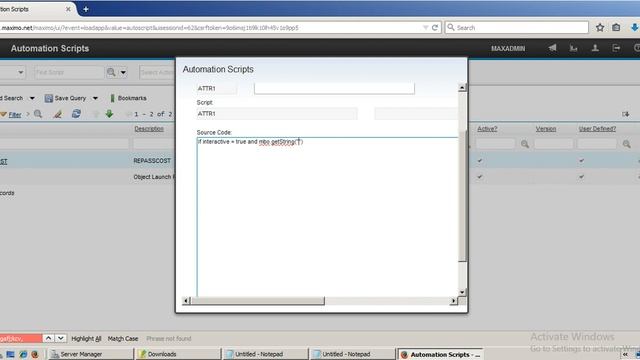Image resolution: width=640 pixels, height=360 pixels.
Task: Expand the Save Query dropdown arrow
Action: pos(95,98)
